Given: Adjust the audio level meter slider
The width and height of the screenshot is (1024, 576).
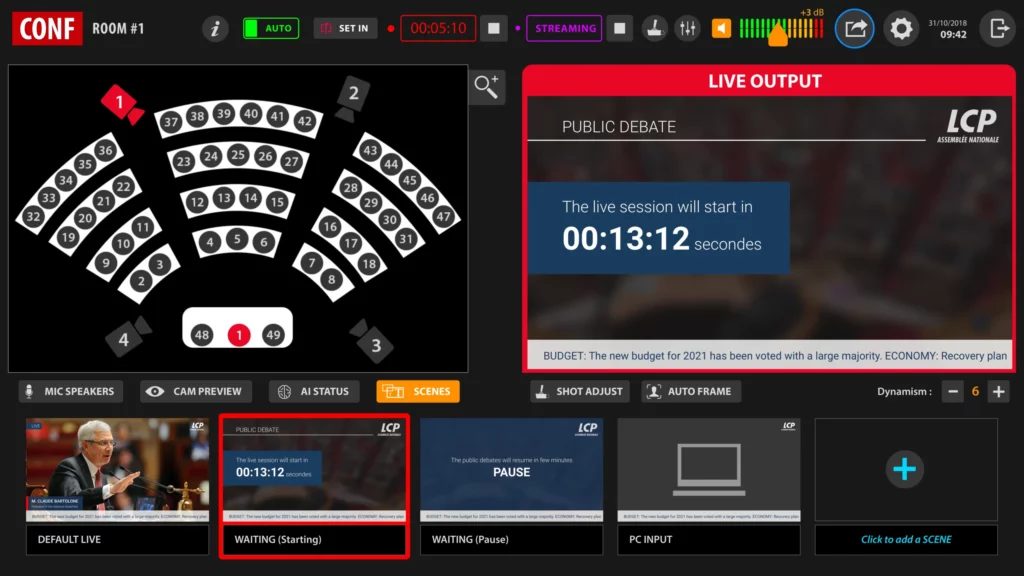Looking at the screenshot, I should (777, 32).
